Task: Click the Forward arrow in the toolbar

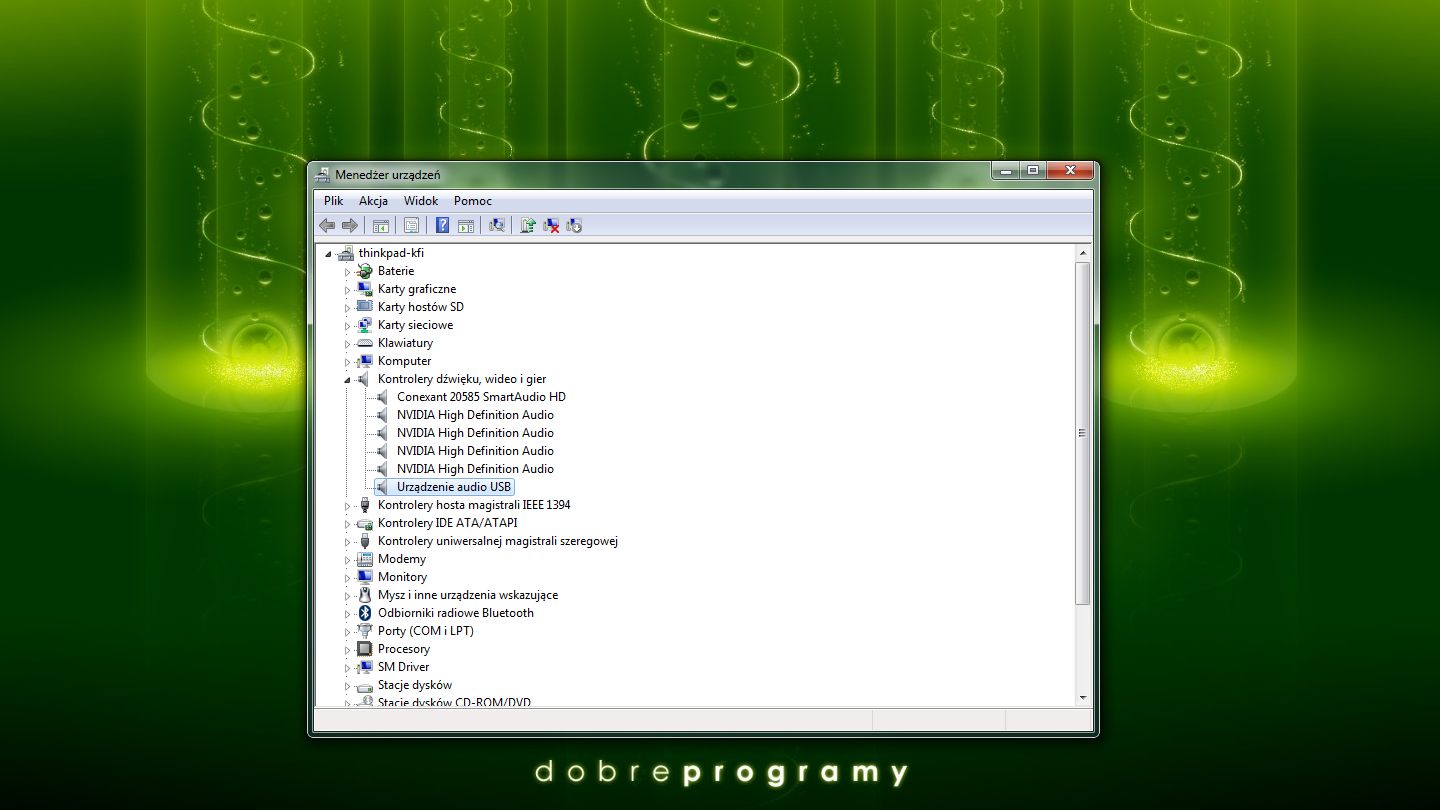Action: 349,226
